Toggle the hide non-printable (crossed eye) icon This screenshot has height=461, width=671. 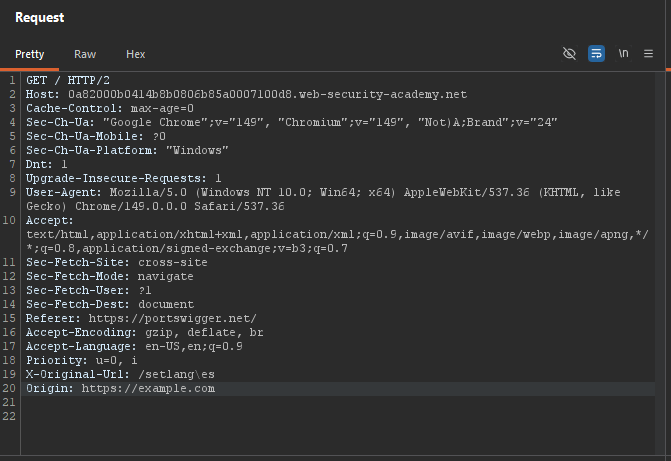coord(569,54)
